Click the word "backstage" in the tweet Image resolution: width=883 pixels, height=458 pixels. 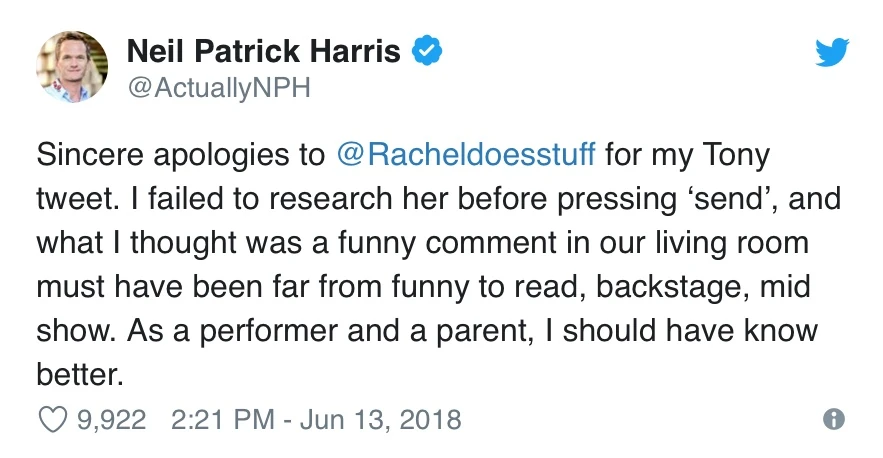[x=655, y=287]
